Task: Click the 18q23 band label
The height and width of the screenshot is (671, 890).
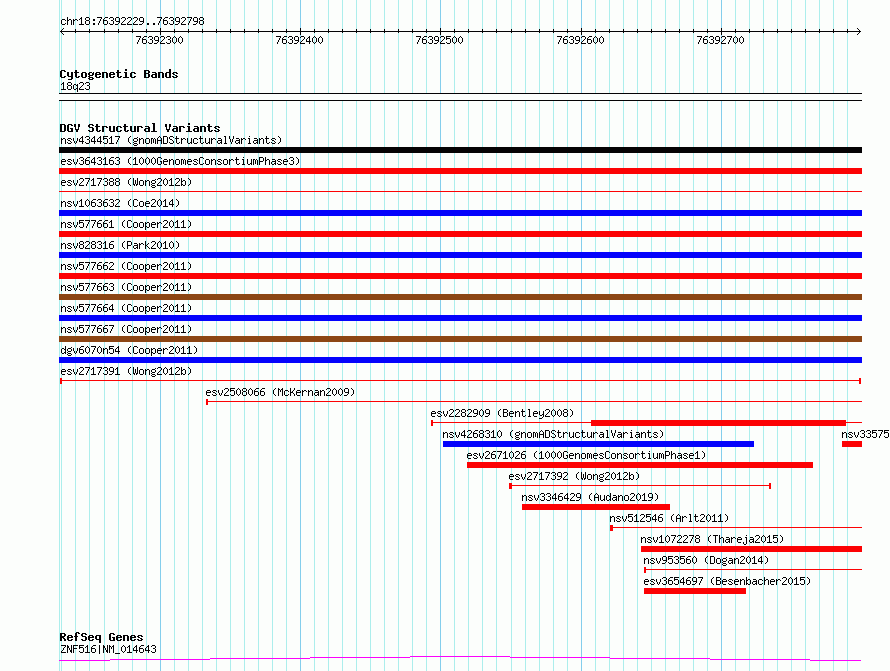Action: coord(75,86)
